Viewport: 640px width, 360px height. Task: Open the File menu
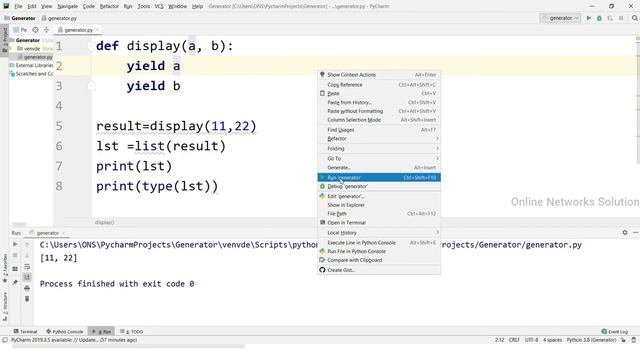[x=18, y=6]
